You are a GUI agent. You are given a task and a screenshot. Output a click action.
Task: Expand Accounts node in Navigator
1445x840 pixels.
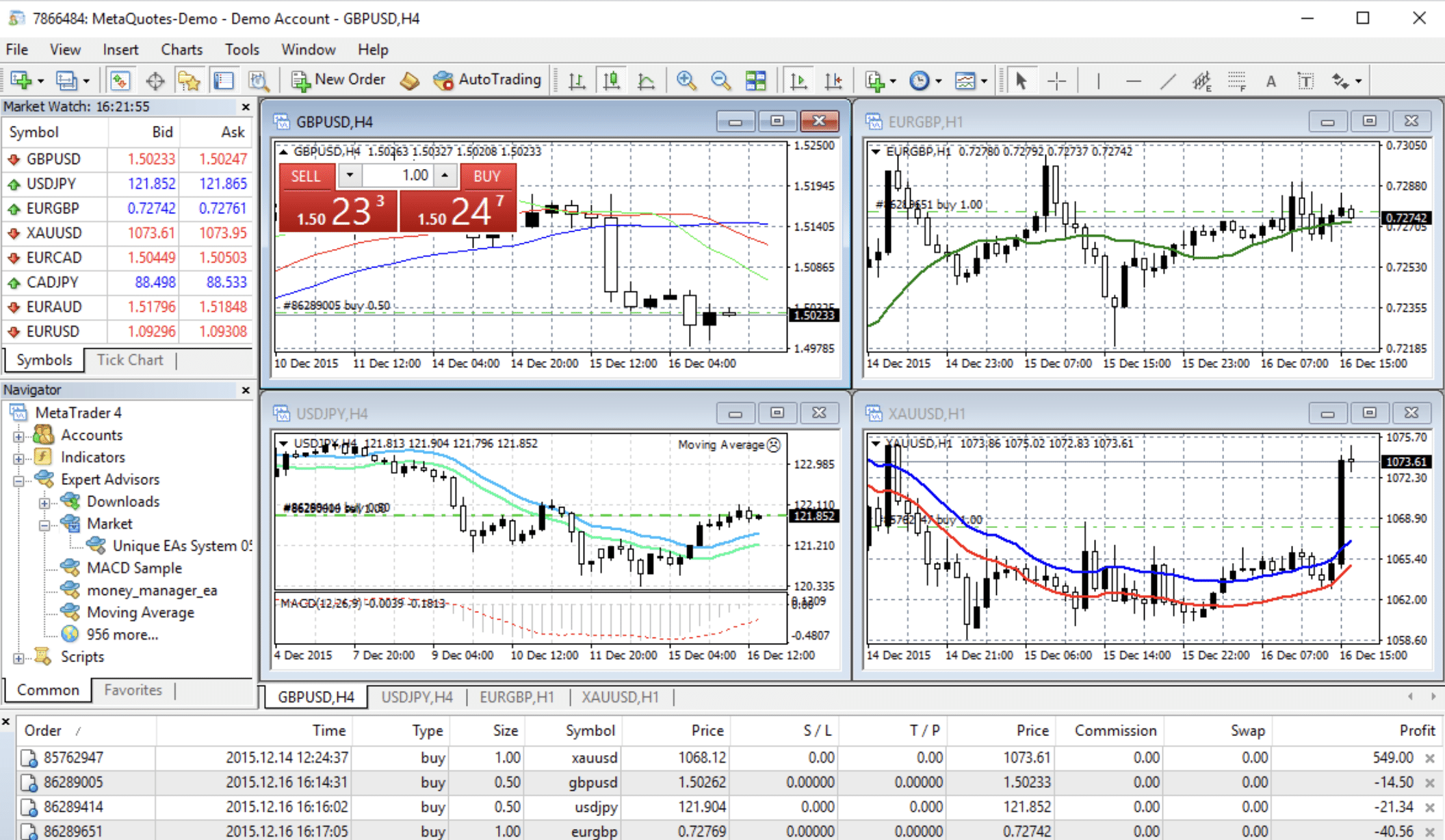point(18,436)
